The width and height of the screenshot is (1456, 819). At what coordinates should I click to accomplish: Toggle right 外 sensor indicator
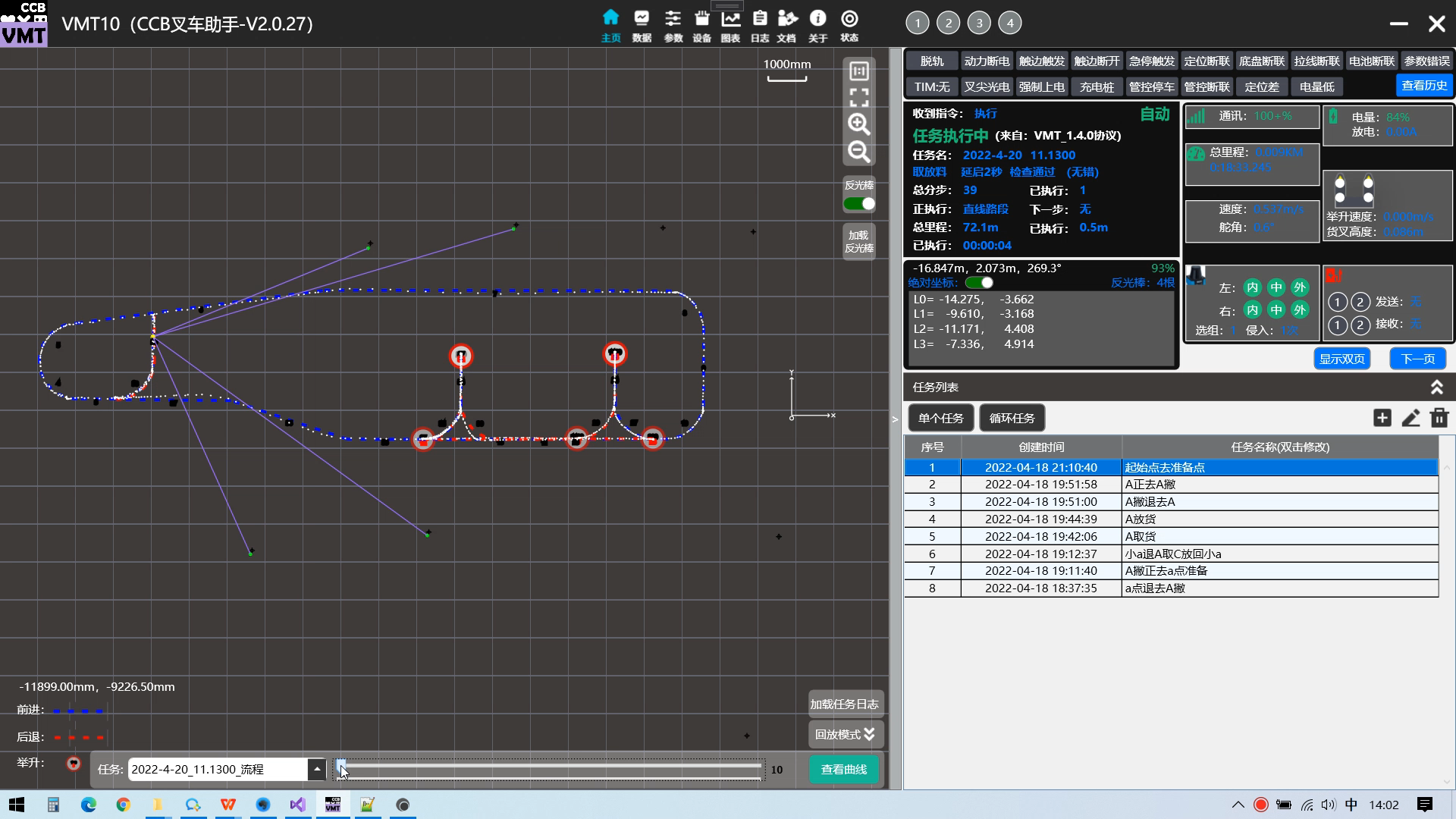tap(1300, 309)
